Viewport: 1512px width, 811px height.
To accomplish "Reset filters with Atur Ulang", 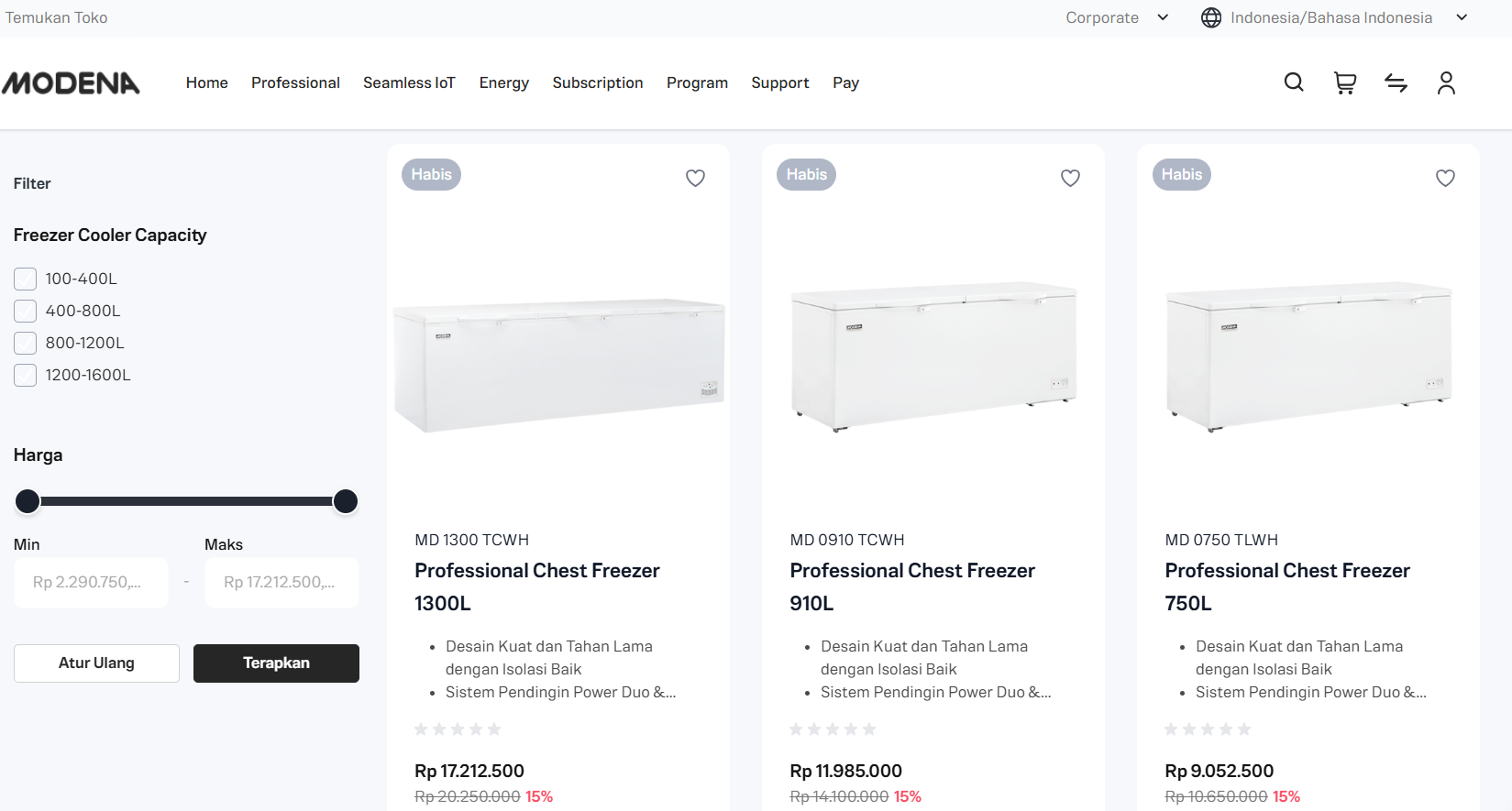I will [96, 663].
